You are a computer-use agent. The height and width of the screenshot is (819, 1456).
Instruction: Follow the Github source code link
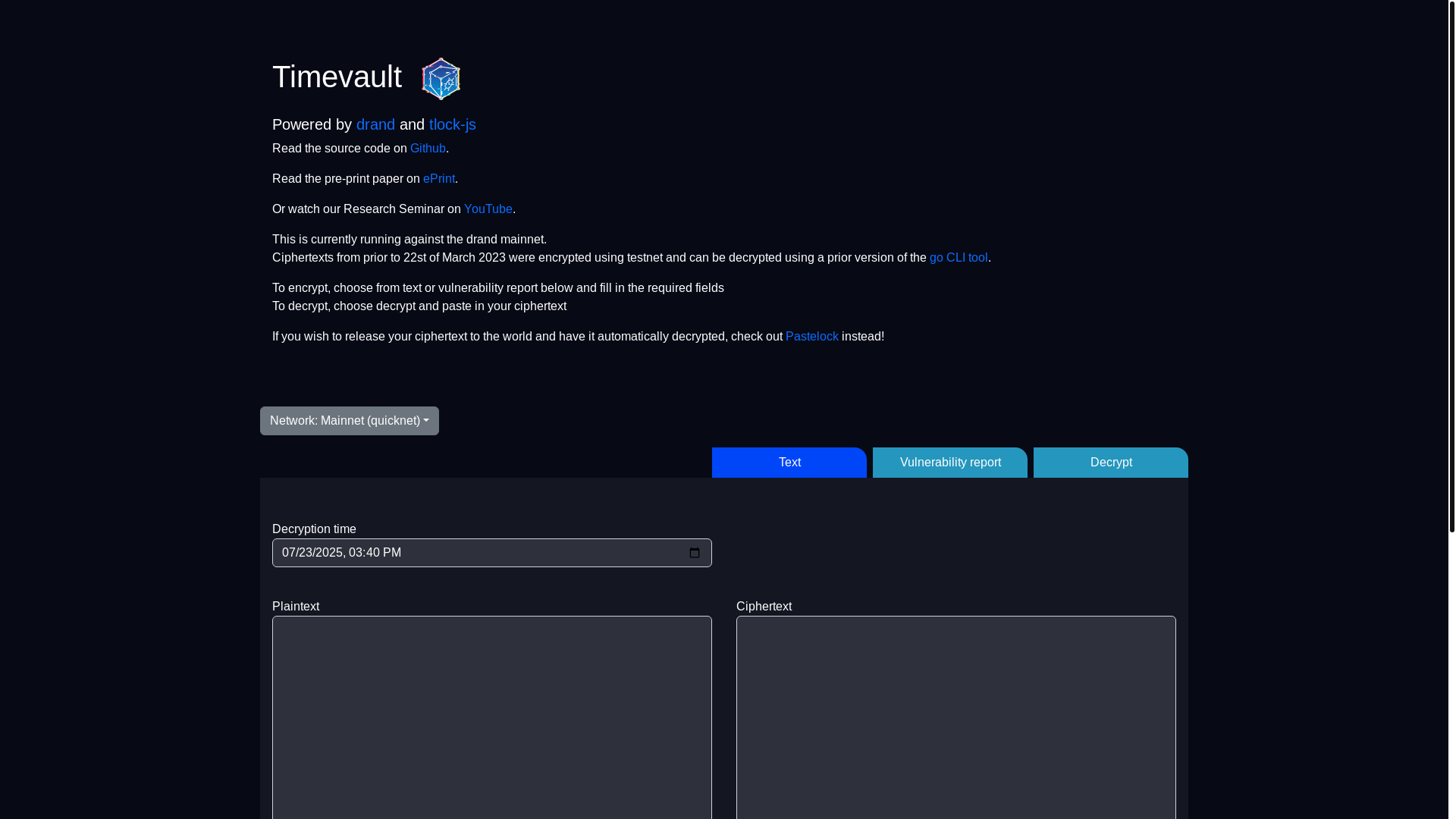coord(428,149)
